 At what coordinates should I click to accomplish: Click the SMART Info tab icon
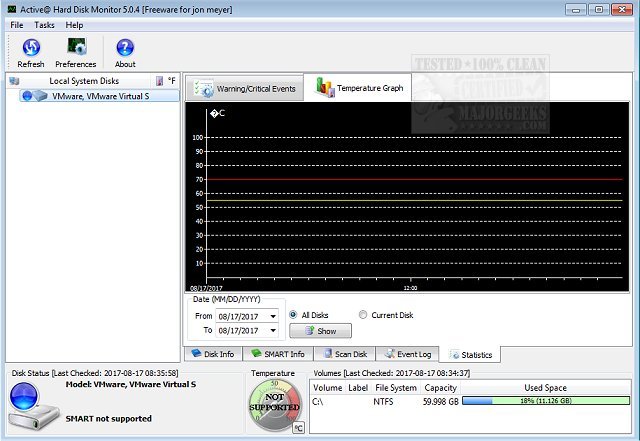(256, 353)
